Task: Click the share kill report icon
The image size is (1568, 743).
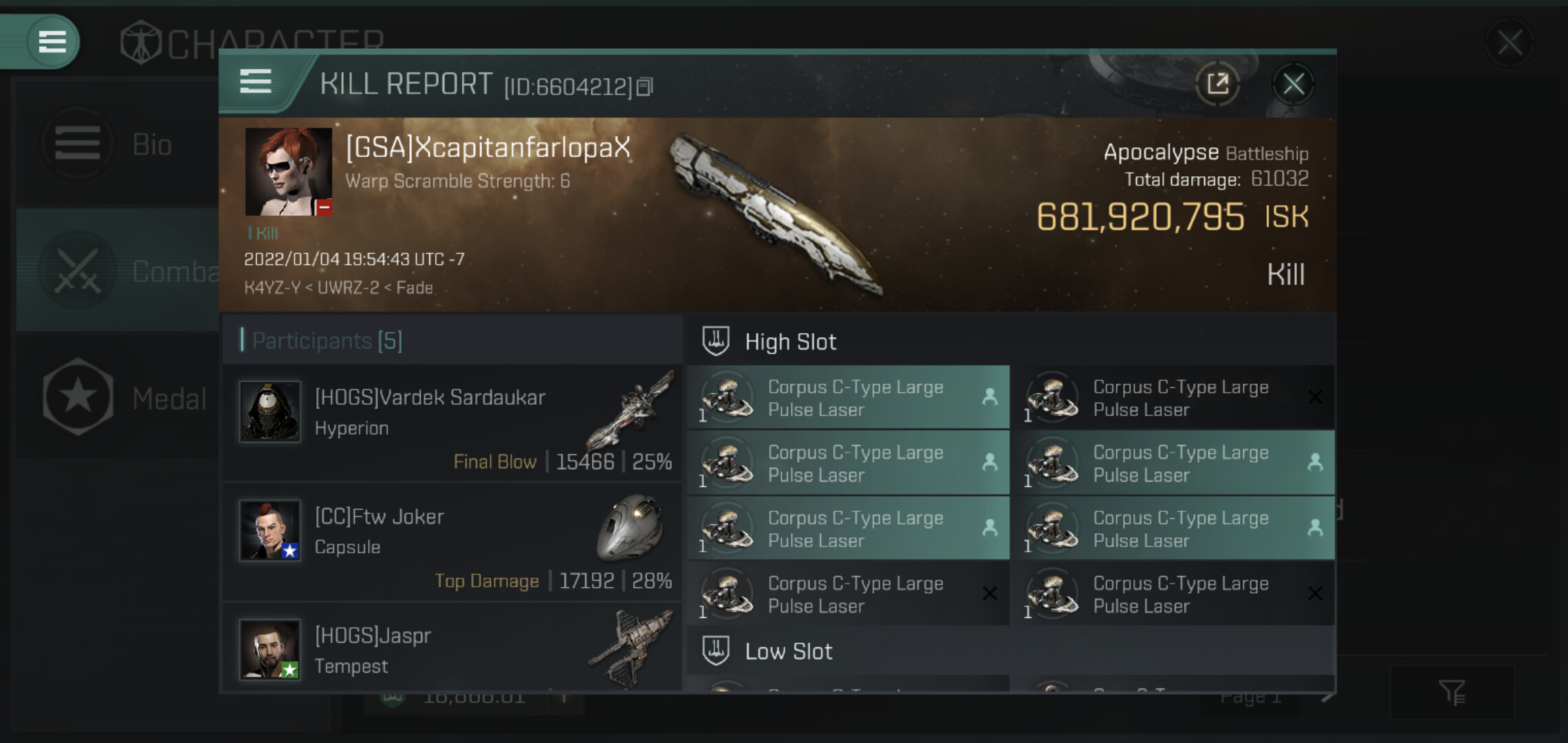Action: pyautogui.click(x=1217, y=85)
